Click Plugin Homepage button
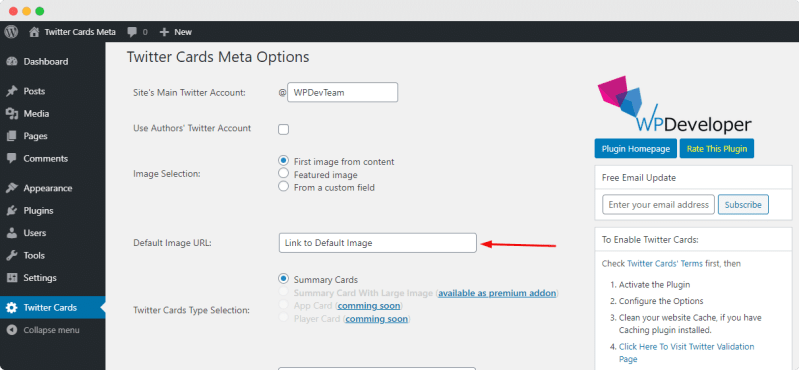The image size is (799, 370). click(635, 149)
